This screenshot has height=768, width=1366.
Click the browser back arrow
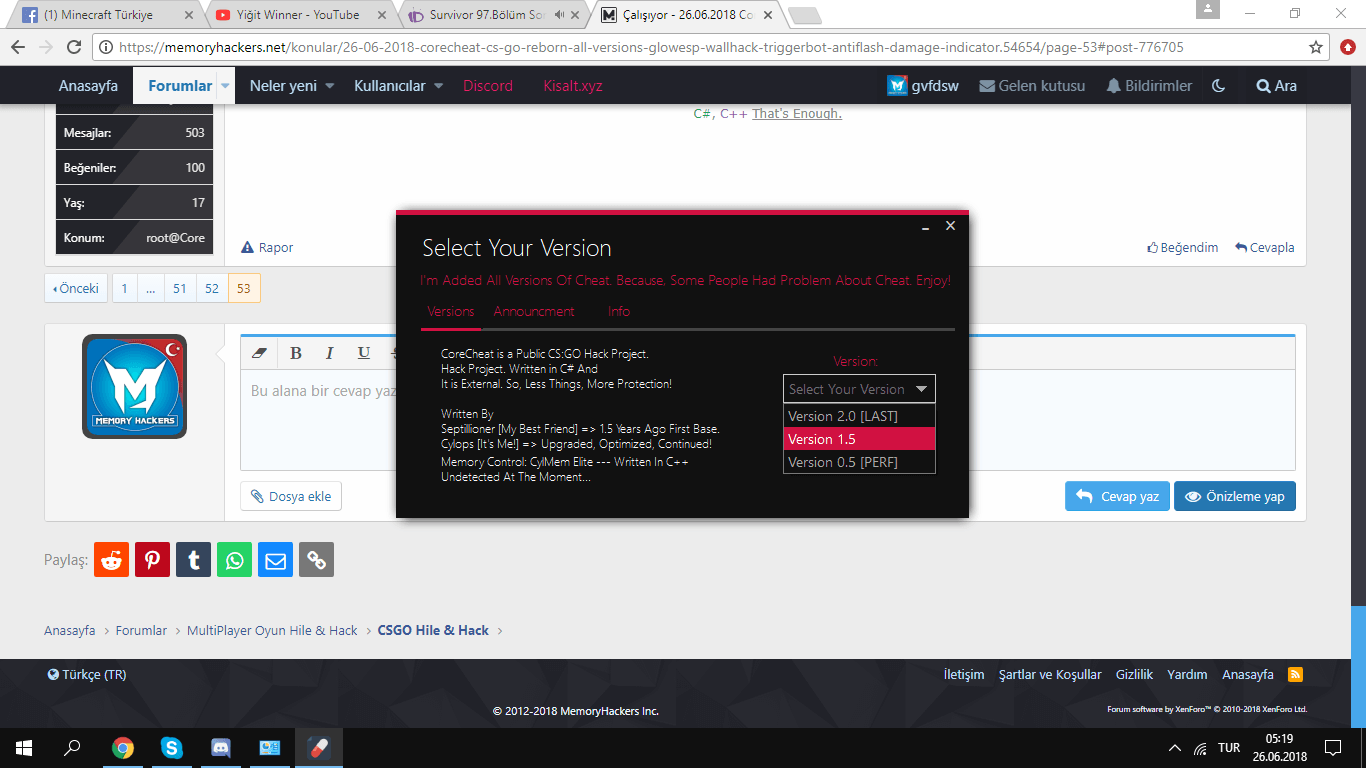click(18, 47)
